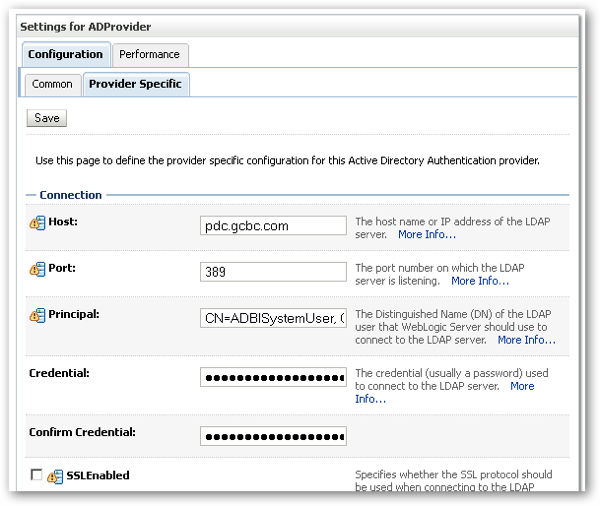Click the page description about Active Directory provider
The image size is (600, 506).
click(287, 160)
